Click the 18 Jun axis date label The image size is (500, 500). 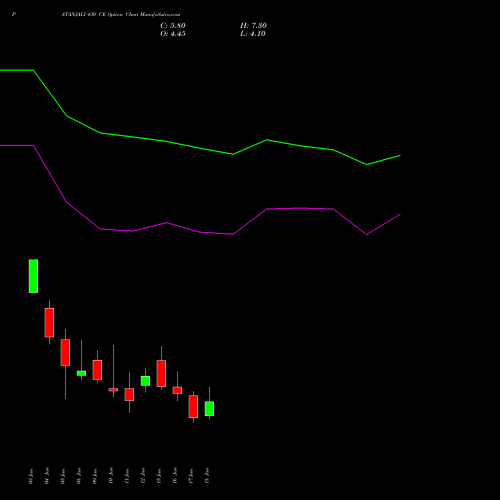click(x=207, y=476)
